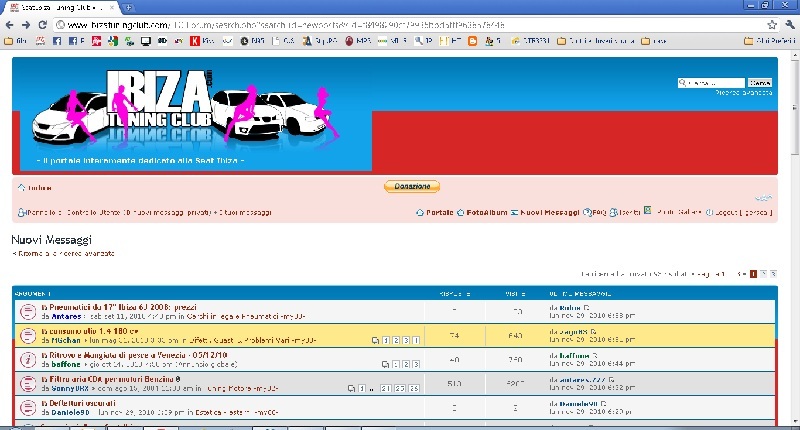Open a new browser tab
The image size is (800, 430).
coord(129,8)
